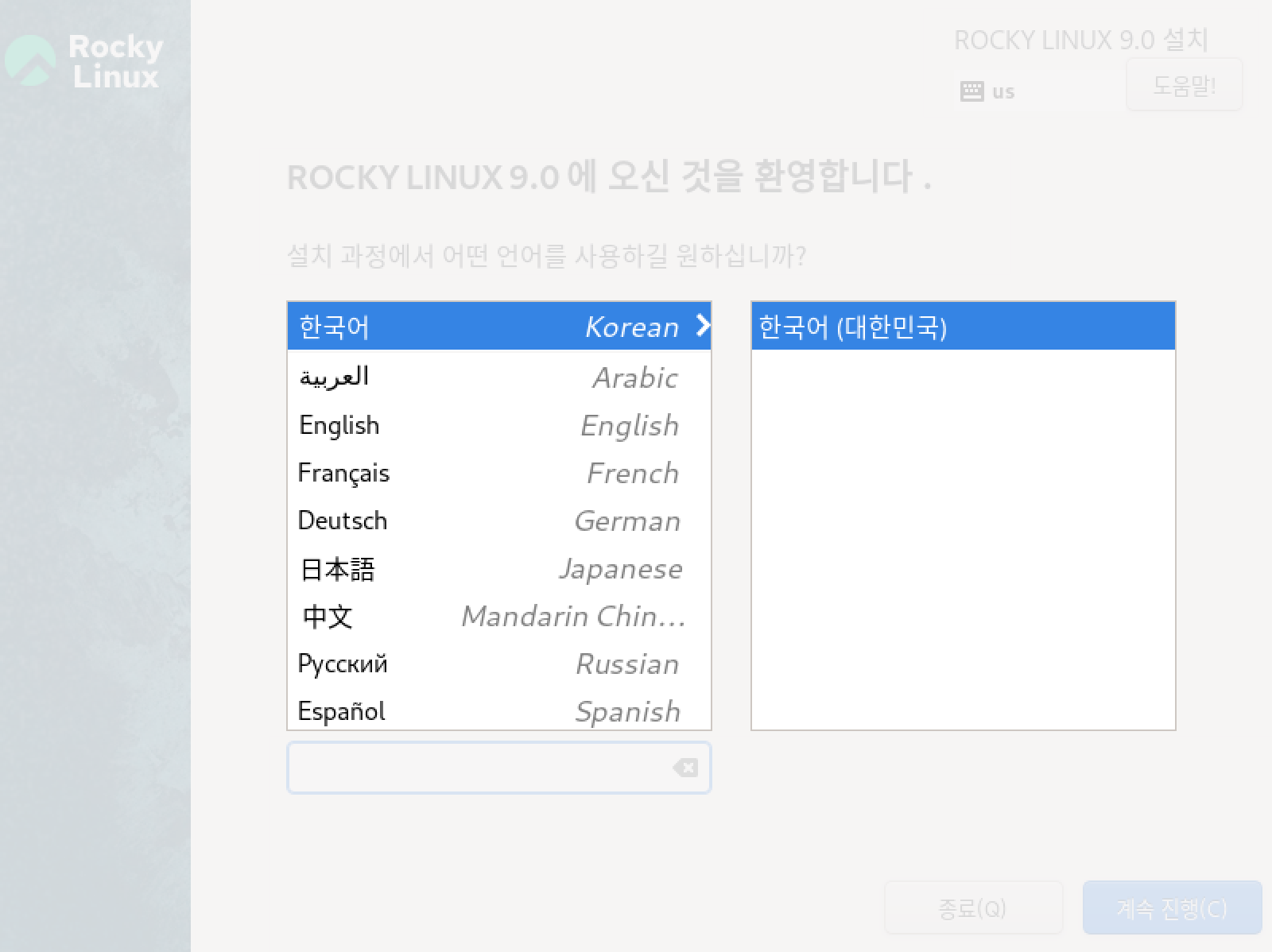The width and height of the screenshot is (1272, 952).
Task: Select Español Spanish language row
Action: (x=498, y=710)
